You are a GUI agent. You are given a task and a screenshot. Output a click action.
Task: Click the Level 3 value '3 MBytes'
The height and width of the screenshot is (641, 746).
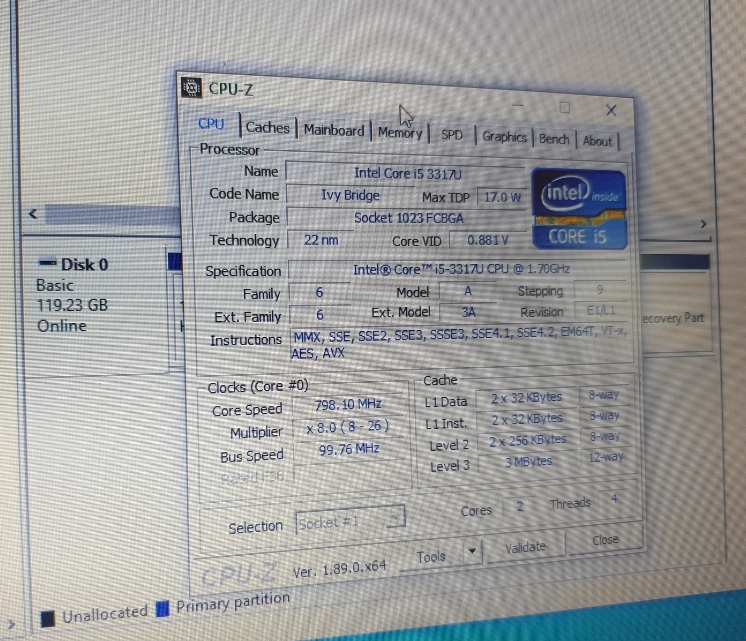528,462
